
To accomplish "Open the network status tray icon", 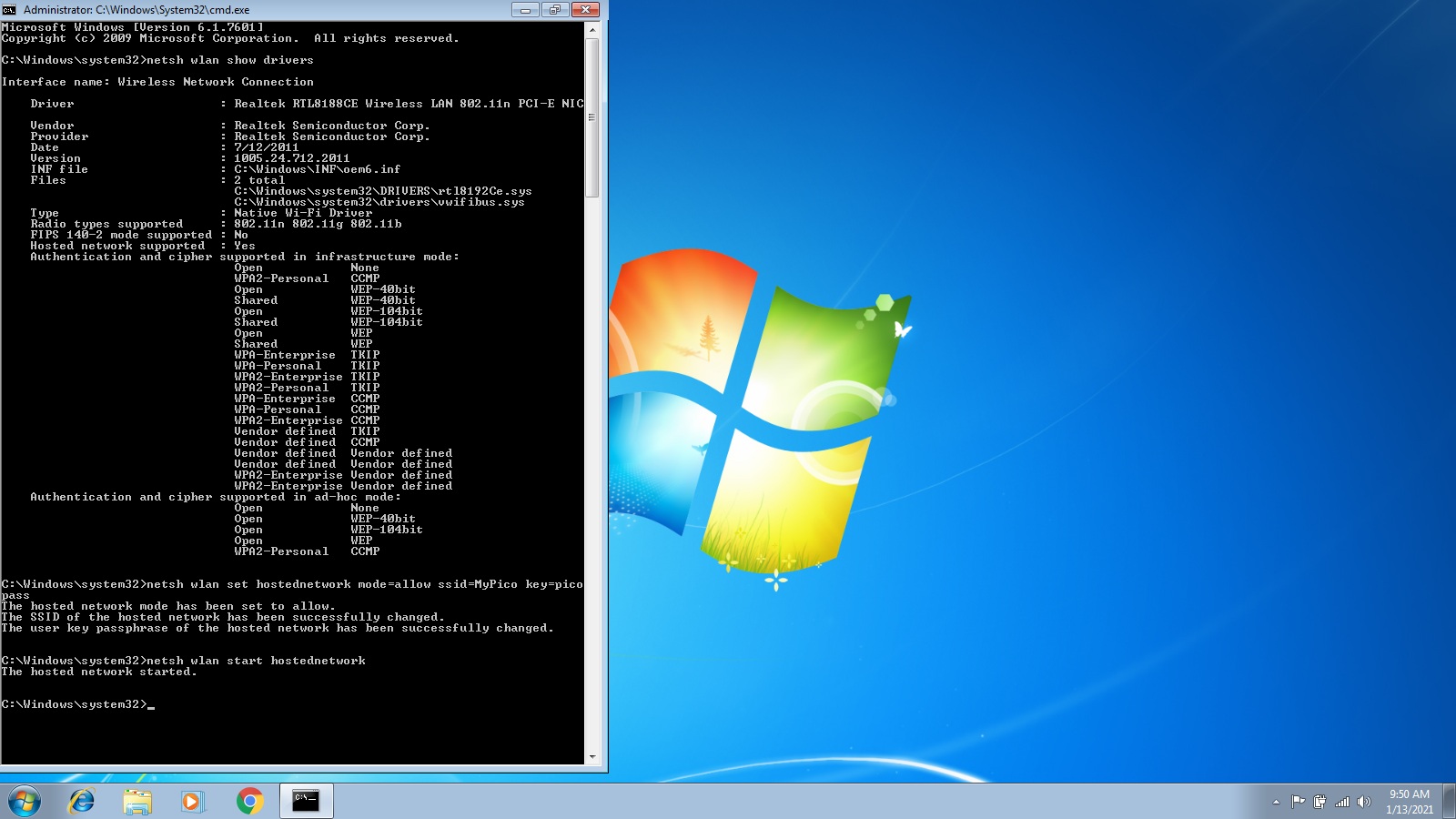I will 1344,801.
